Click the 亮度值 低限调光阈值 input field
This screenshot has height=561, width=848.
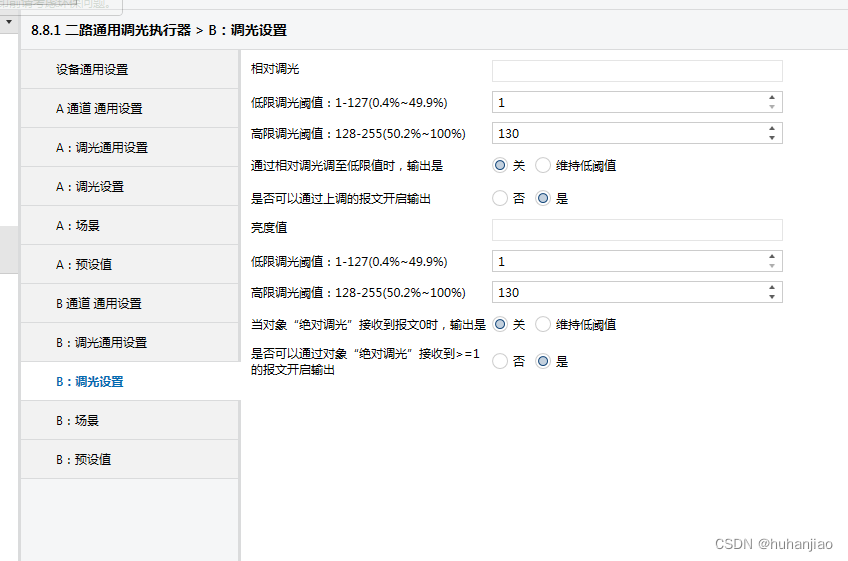coord(627,261)
